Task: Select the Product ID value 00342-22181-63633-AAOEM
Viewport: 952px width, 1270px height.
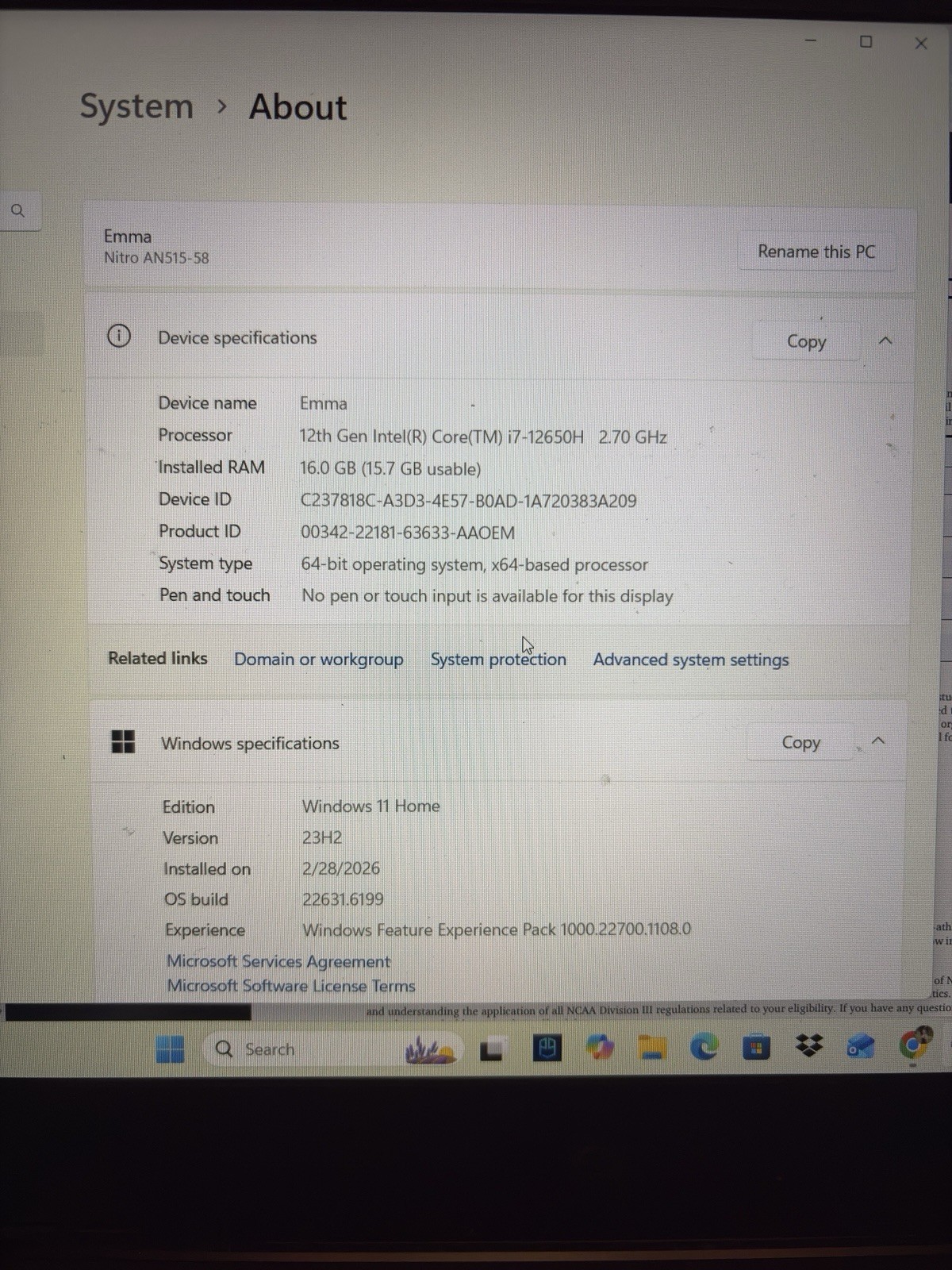Action: (408, 533)
